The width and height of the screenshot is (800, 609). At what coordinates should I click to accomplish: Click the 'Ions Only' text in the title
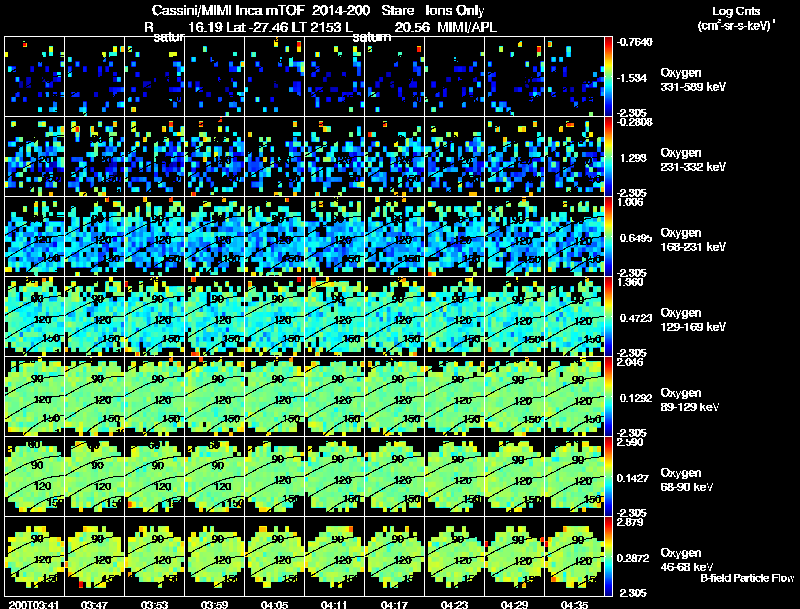coord(455,11)
